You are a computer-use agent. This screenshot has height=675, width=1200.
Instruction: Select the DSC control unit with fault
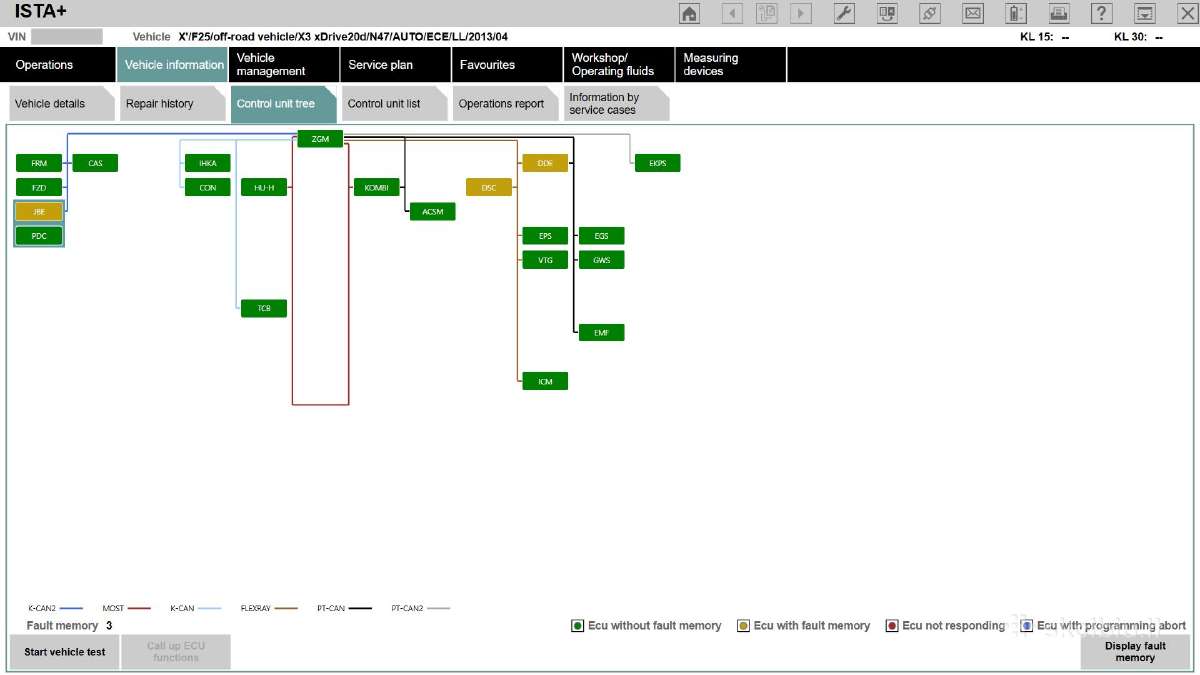[489, 187]
